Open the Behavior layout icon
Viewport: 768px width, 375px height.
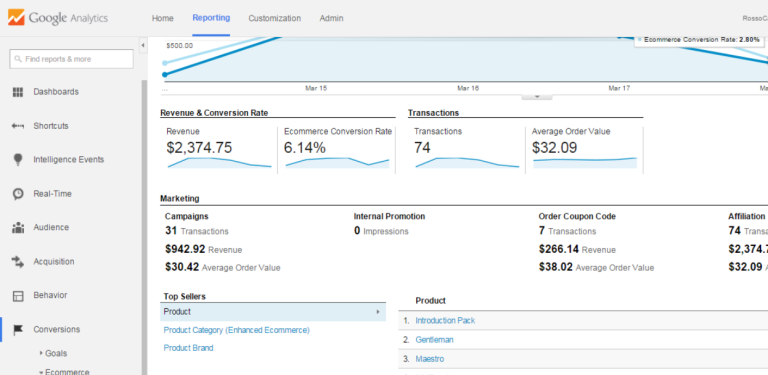pyautogui.click(x=18, y=296)
